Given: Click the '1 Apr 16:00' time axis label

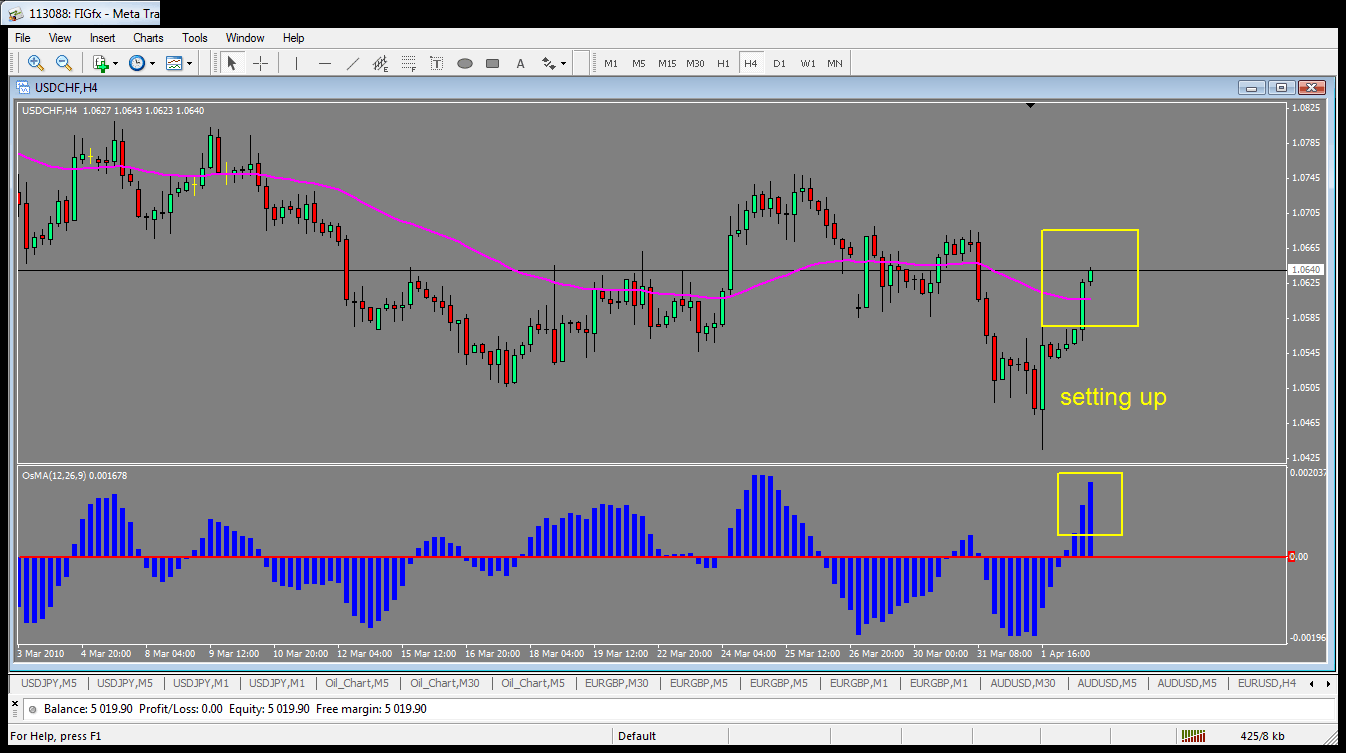Looking at the screenshot, I should point(1064,653).
